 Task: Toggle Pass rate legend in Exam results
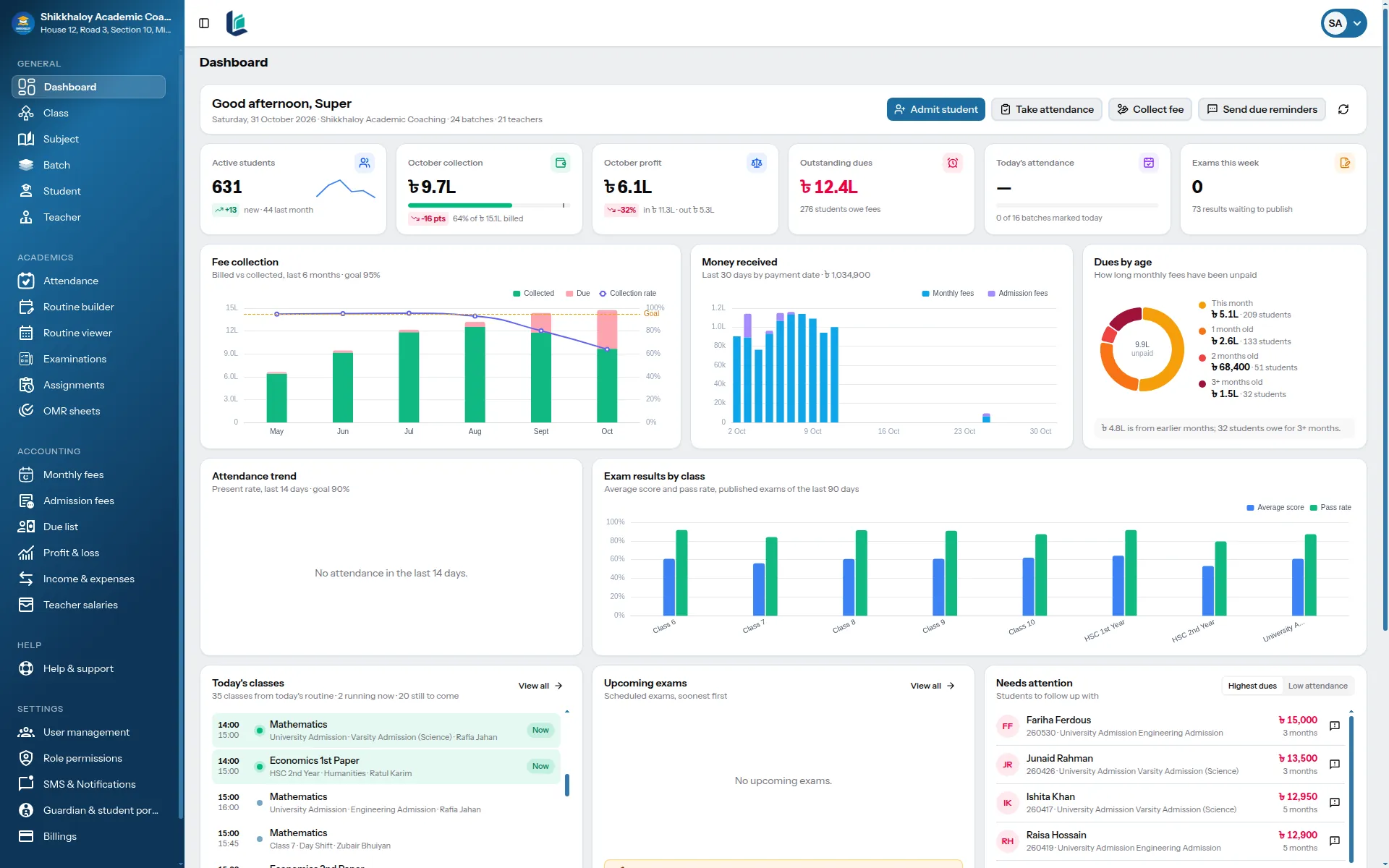point(1330,508)
